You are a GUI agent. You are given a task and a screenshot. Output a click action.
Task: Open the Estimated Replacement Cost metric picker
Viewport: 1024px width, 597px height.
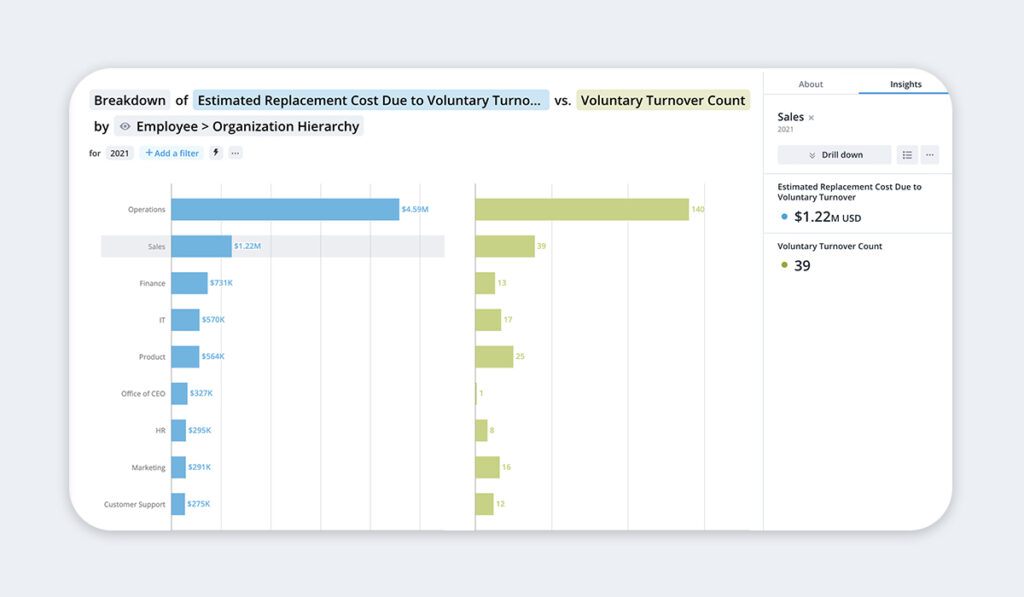click(370, 100)
